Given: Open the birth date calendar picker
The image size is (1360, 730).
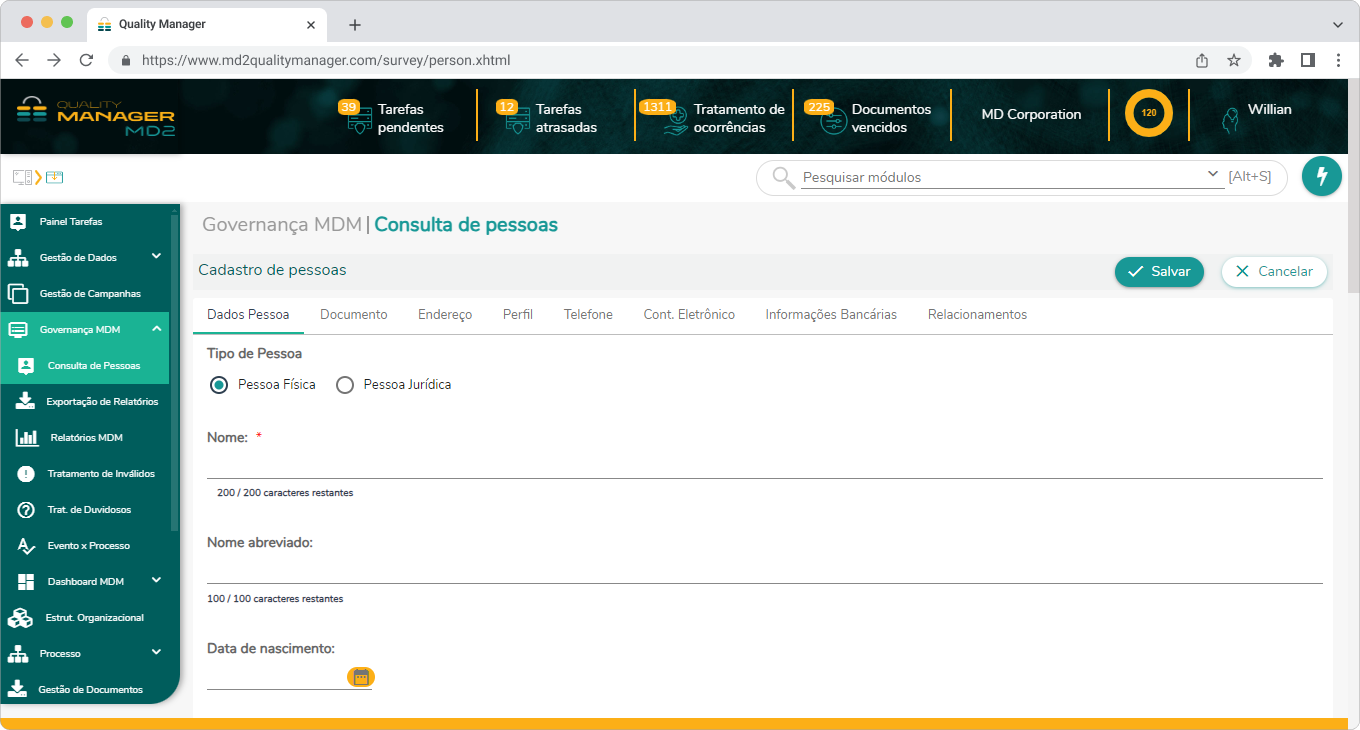Looking at the screenshot, I should click(361, 677).
